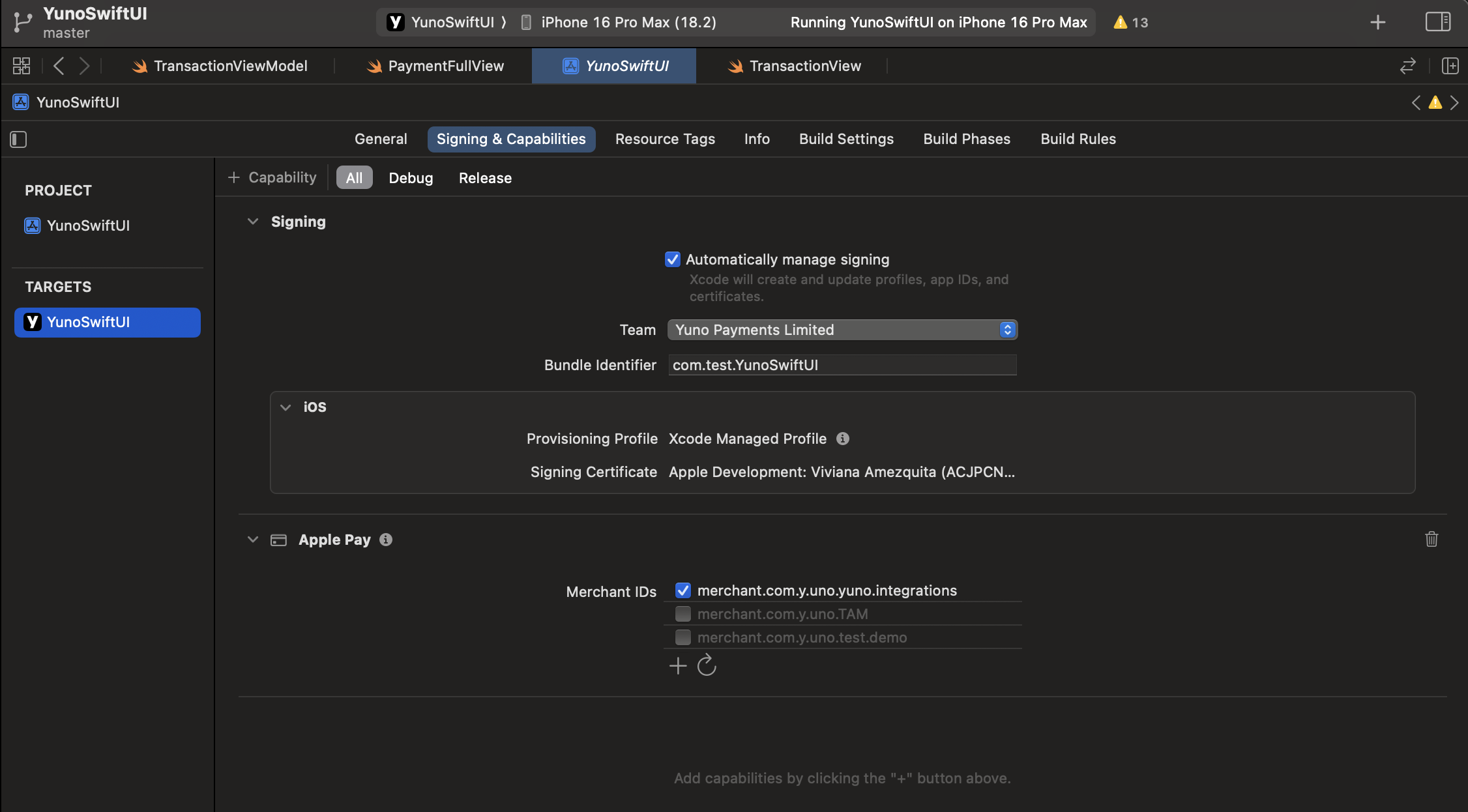Switch to TransactionView file tab
1468x812 pixels.
pyautogui.click(x=795, y=66)
